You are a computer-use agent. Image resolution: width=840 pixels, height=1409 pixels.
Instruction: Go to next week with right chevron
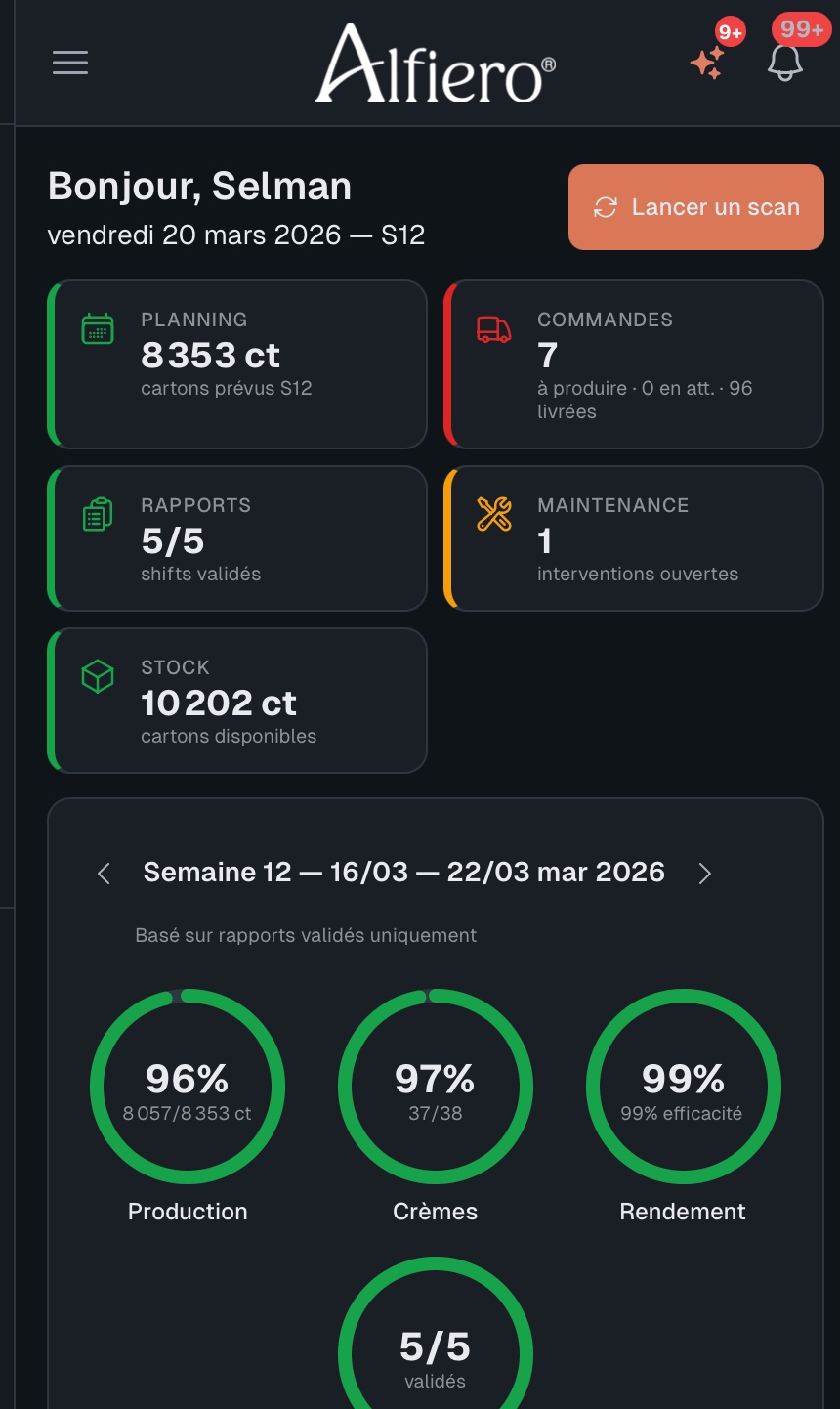tap(705, 874)
